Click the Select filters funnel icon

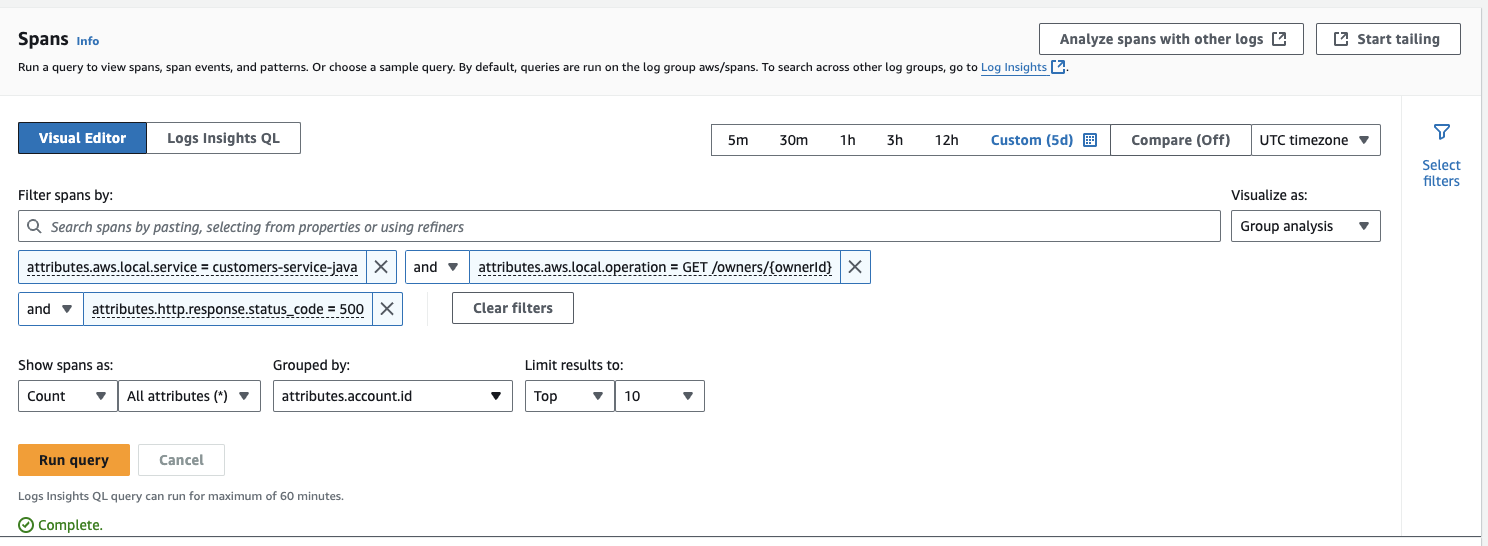[x=1441, y=132]
